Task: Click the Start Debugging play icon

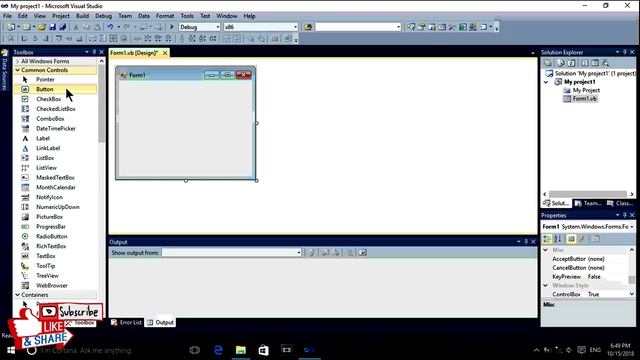Action: pyautogui.click(x=172, y=27)
